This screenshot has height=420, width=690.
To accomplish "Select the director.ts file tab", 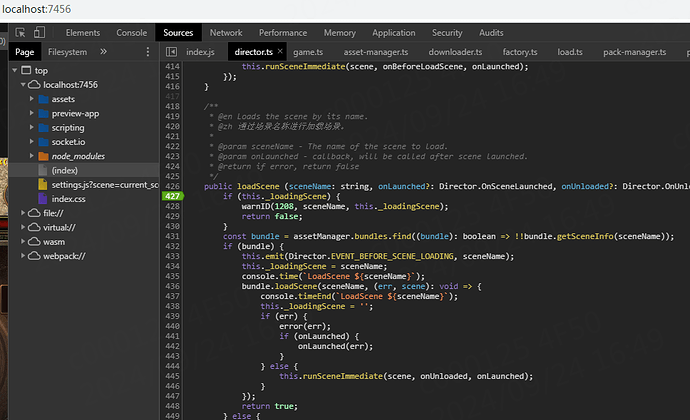I will [253, 52].
